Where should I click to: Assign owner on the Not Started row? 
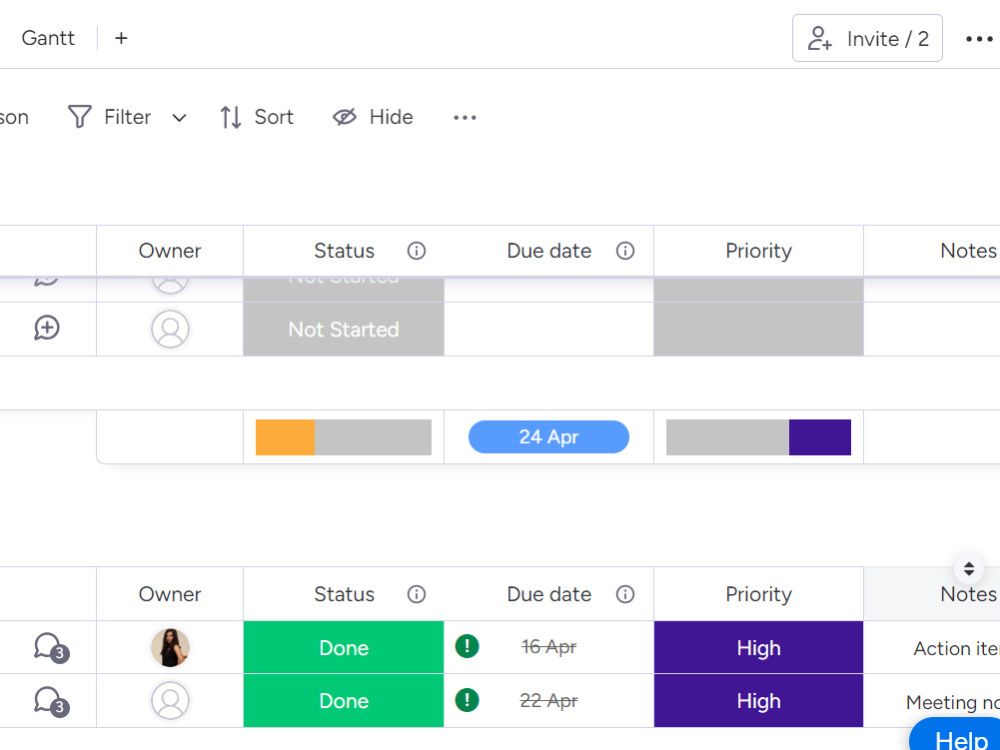click(x=170, y=329)
